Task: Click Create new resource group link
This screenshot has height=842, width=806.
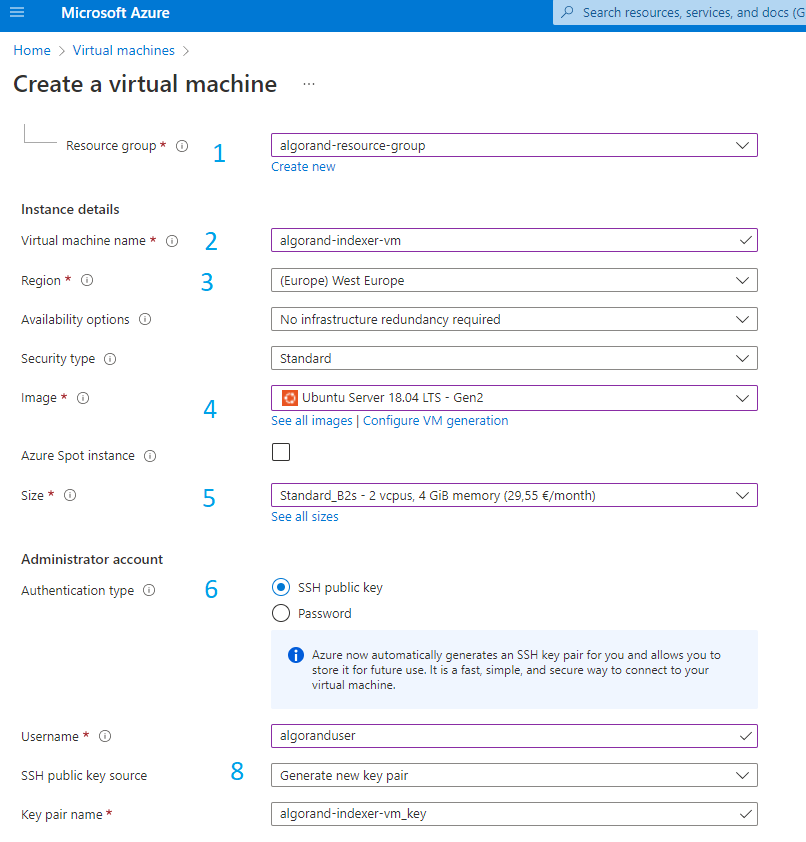Action: coord(303,167)
